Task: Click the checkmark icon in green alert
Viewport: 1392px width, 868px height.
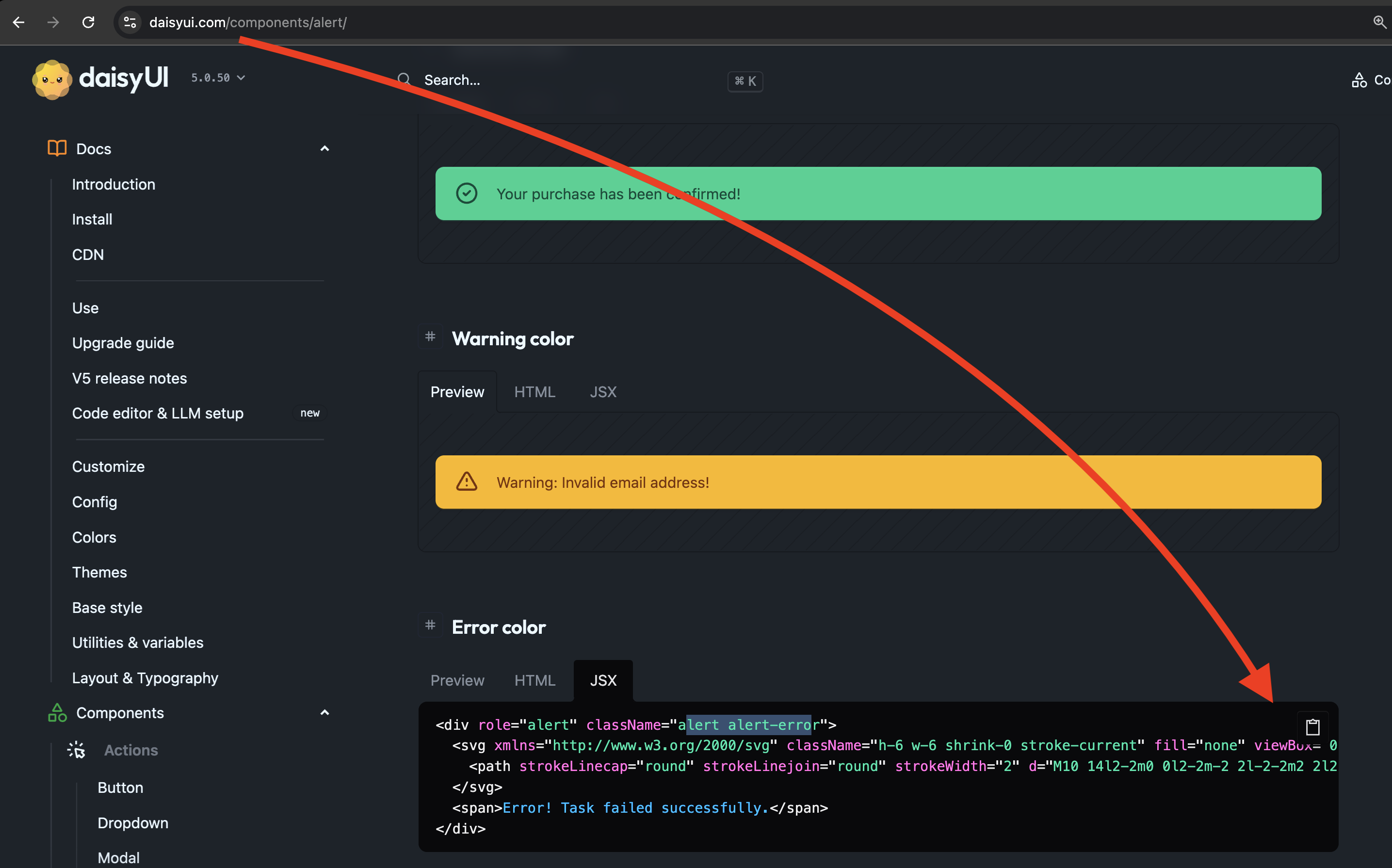Action: 466,193
